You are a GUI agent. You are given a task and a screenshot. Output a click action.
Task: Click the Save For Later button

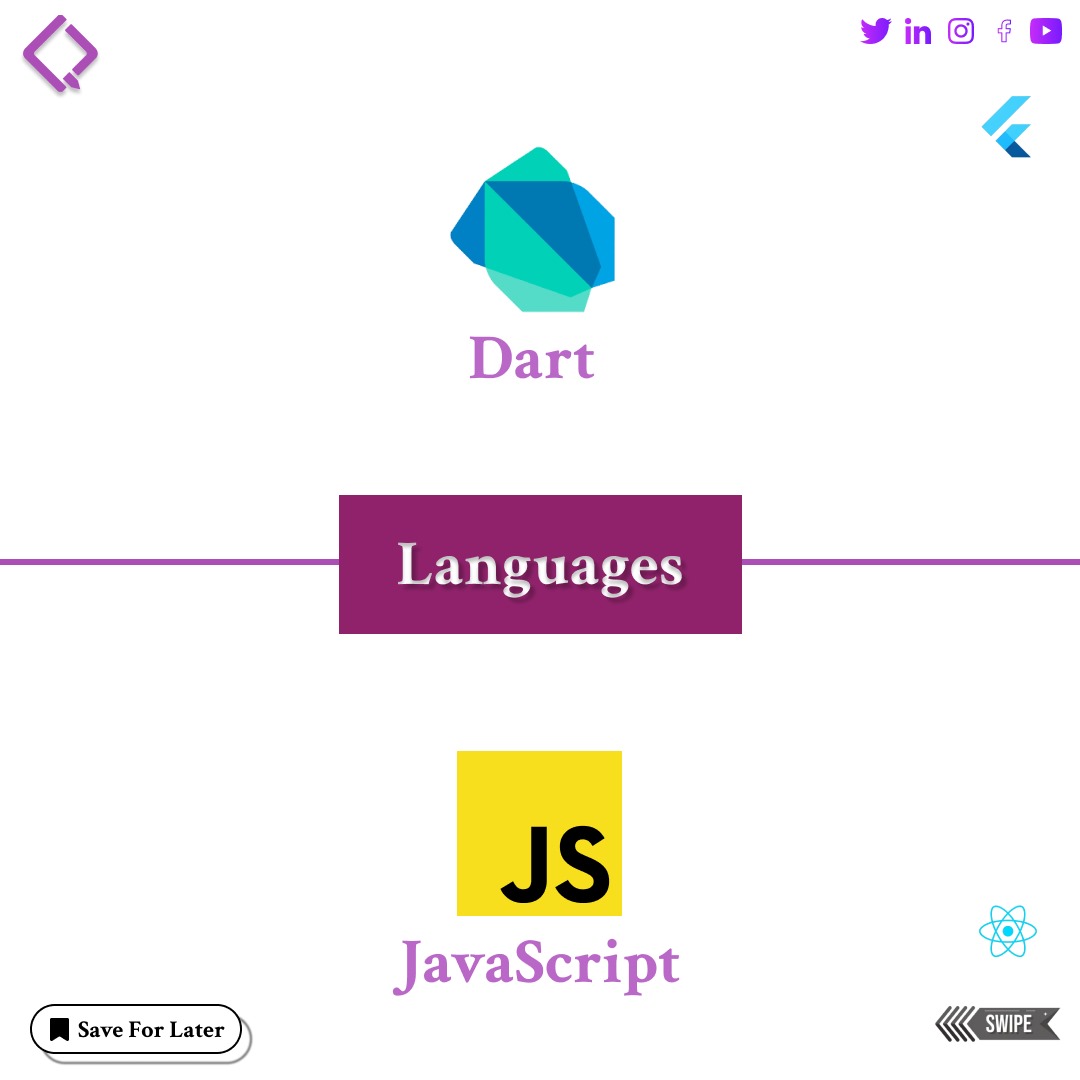136,1029
